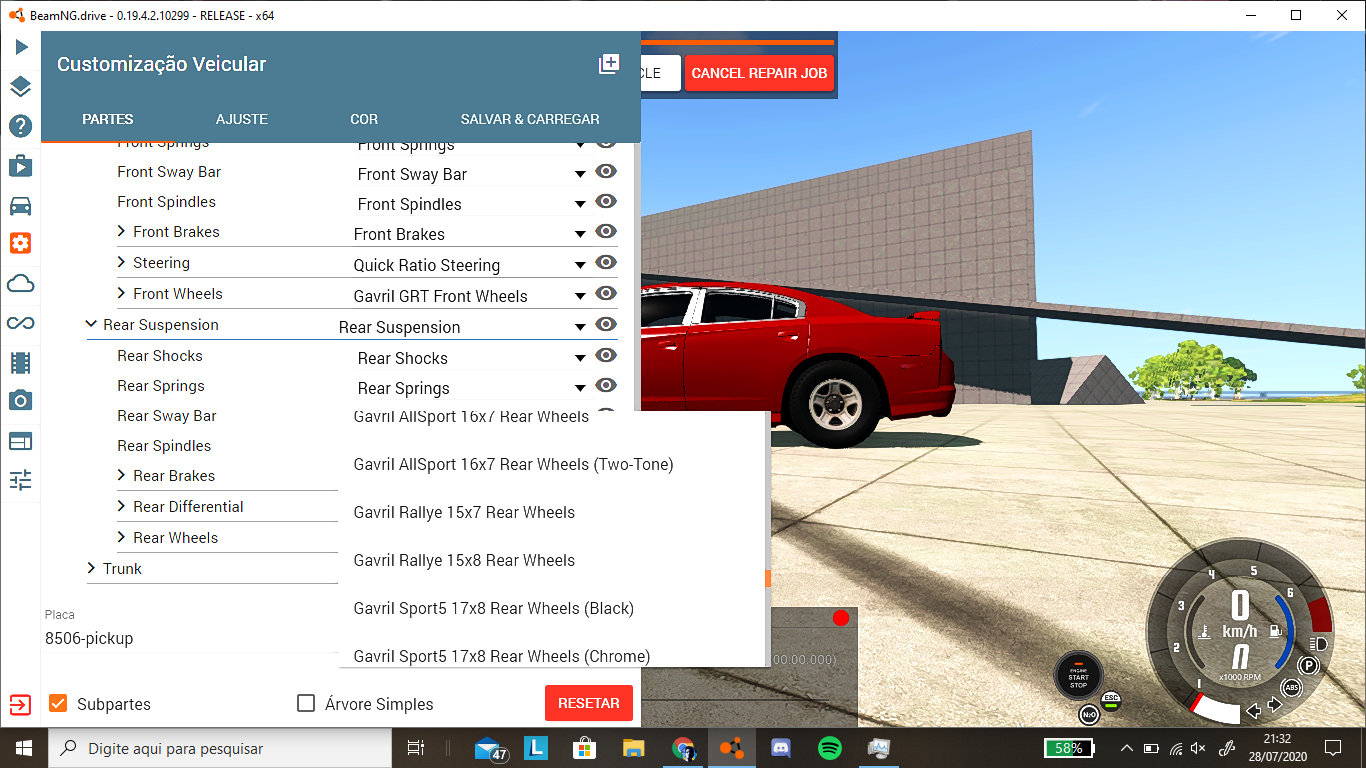The width and height of the screenshot is (1366, 768).
Task: Switch to the AJUSTE tab
Action: (x=242, y=119)
